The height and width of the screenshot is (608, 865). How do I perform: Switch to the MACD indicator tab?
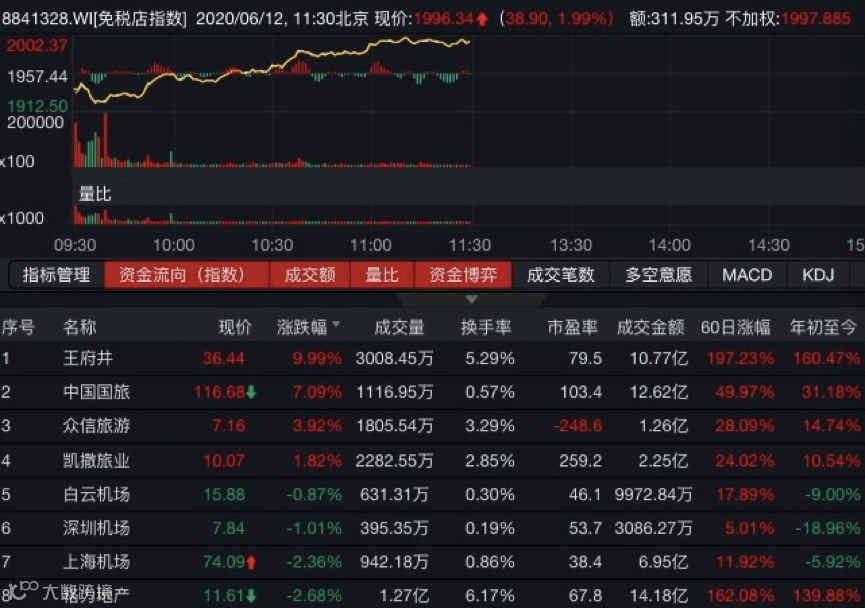click(x=747, y=275)
